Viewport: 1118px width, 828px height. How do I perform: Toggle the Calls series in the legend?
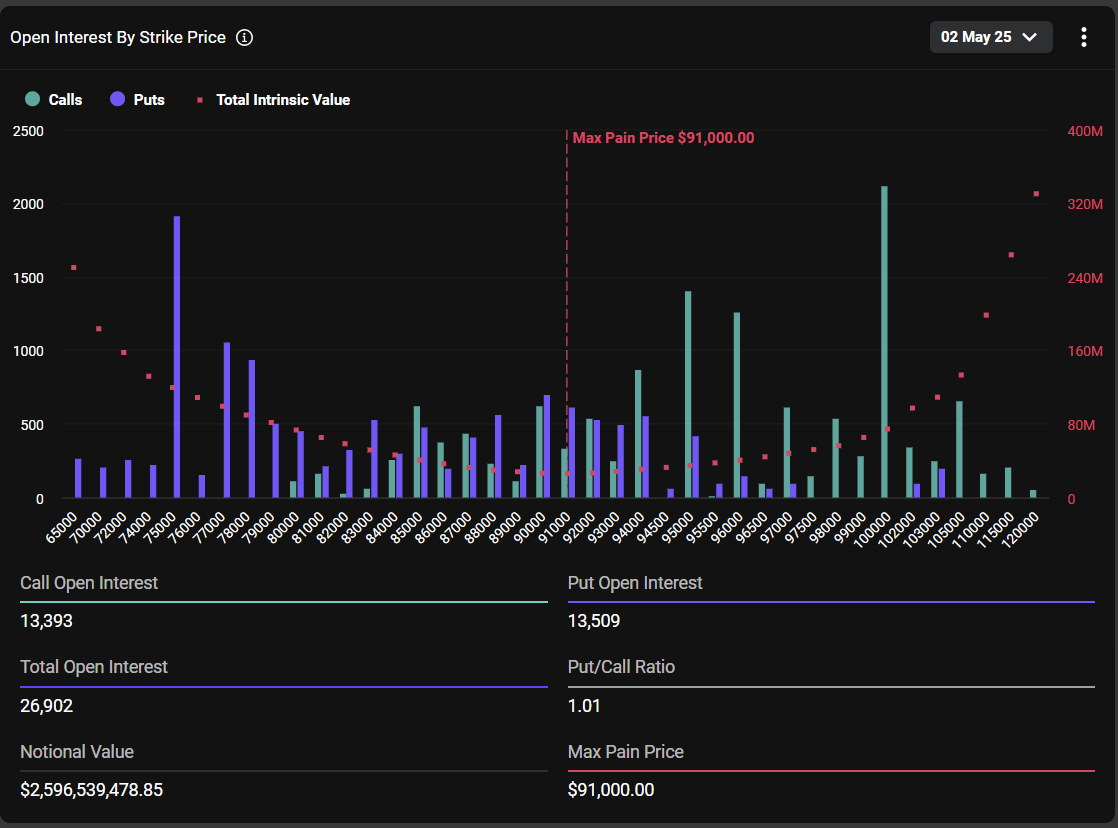tap(55, 100)
